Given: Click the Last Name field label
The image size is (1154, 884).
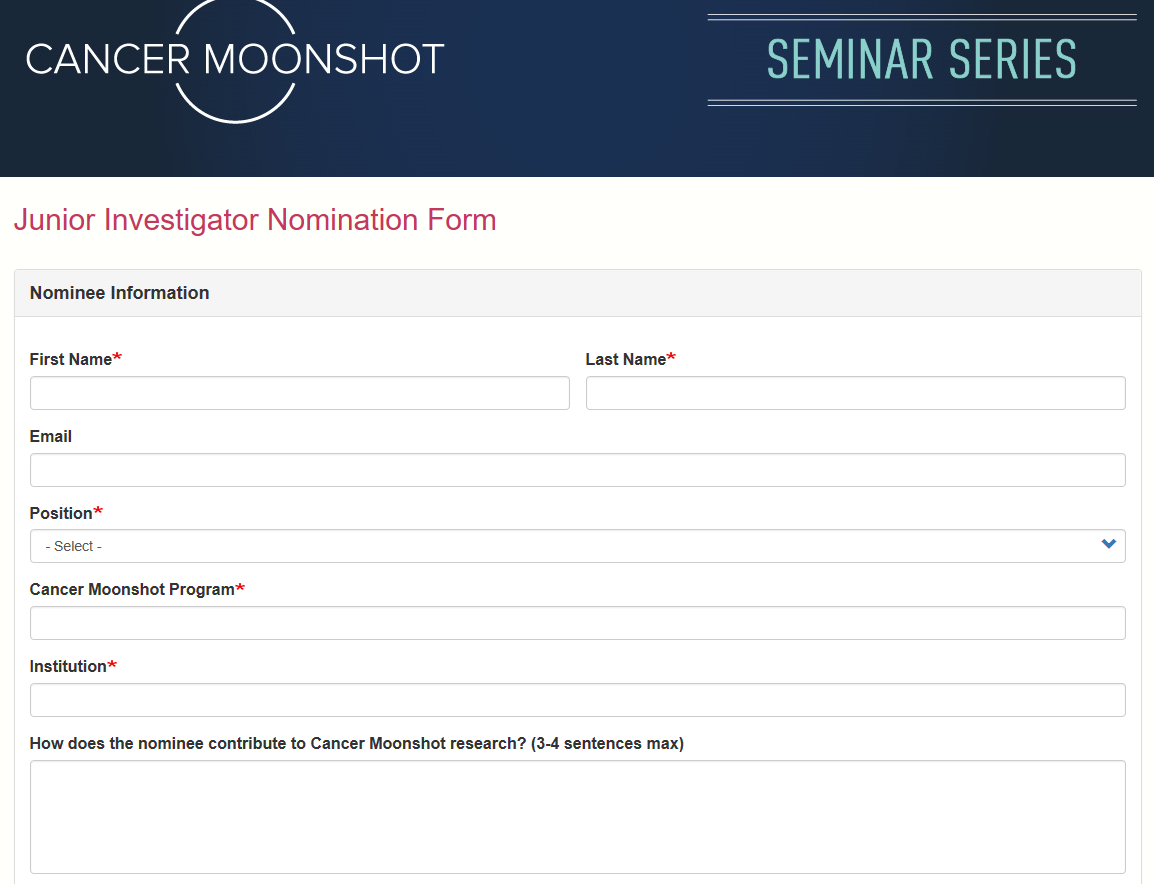Looking at the screenshot, I should coord(626,360).
